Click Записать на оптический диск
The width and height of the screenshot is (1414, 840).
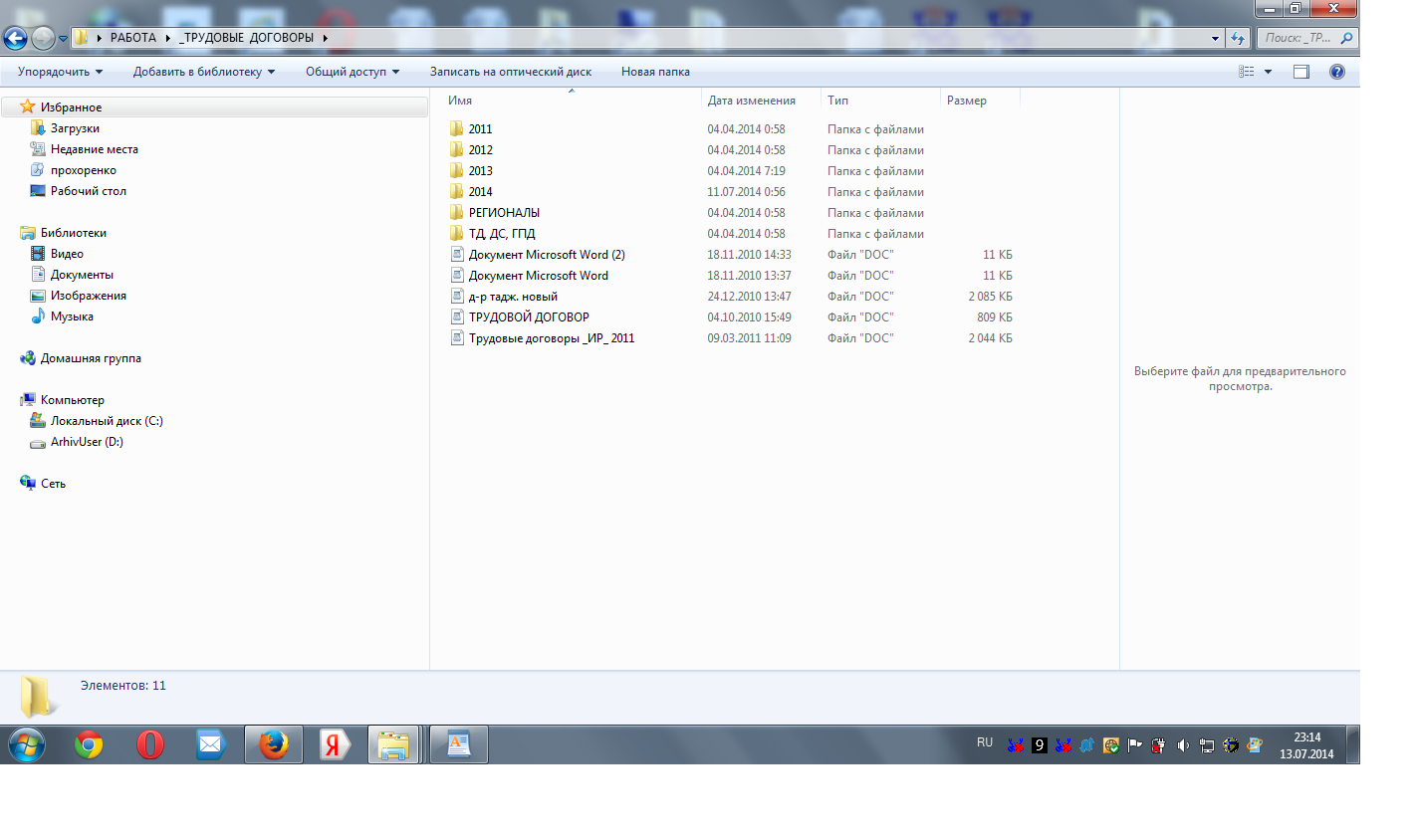511,72
